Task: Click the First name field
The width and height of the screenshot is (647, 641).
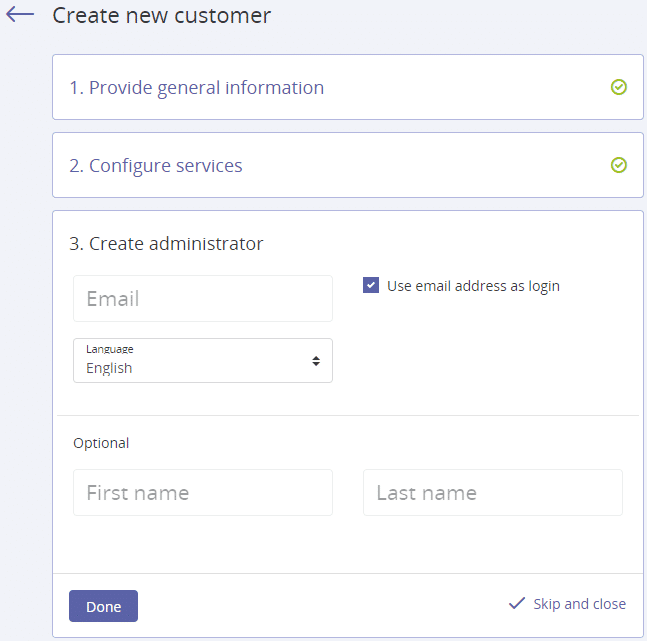Action: tap(203, 492)
